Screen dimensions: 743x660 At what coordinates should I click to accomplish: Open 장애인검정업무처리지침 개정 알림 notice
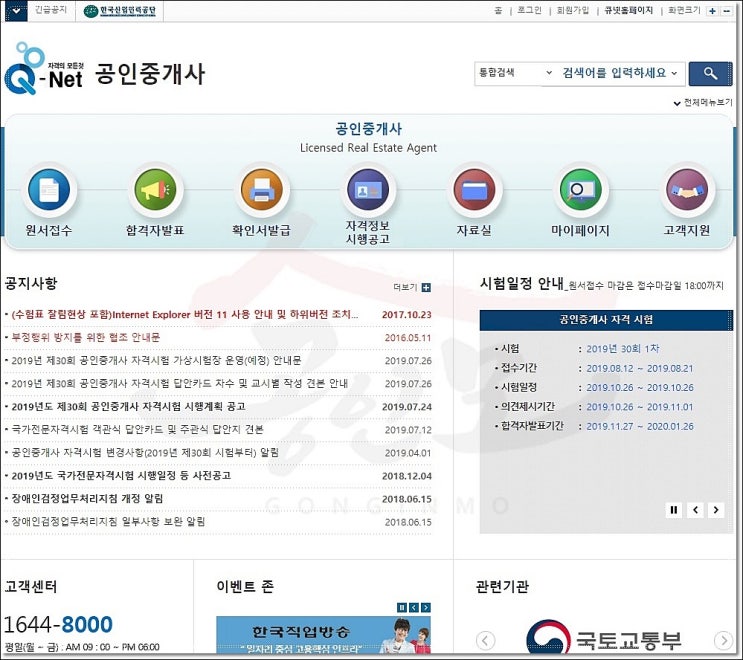point(87,498)
